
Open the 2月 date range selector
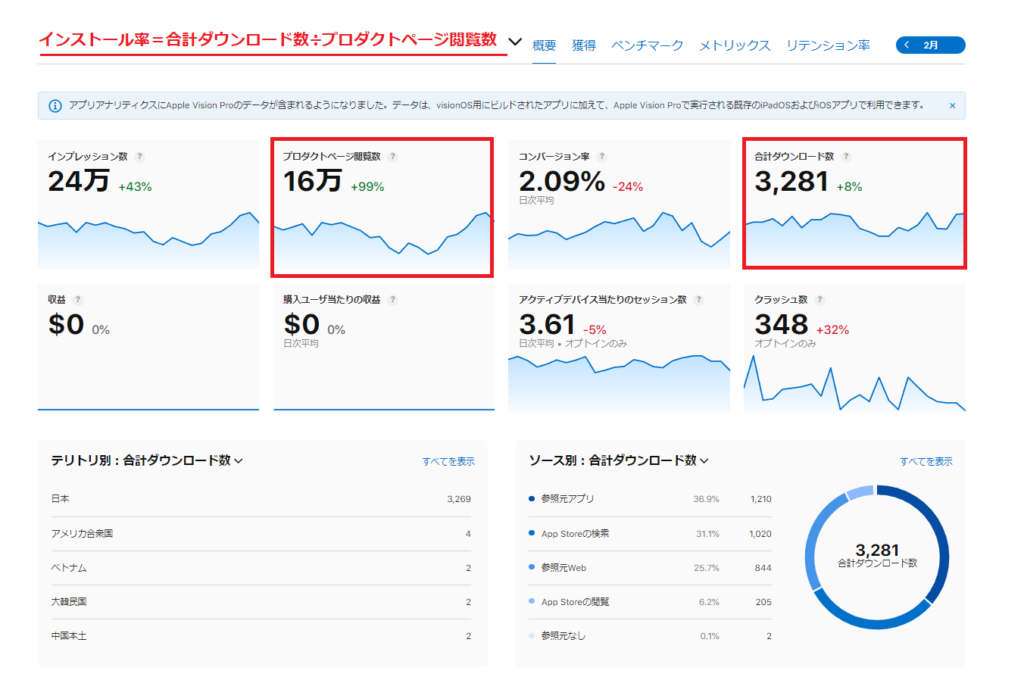click(x=931, y=45)
